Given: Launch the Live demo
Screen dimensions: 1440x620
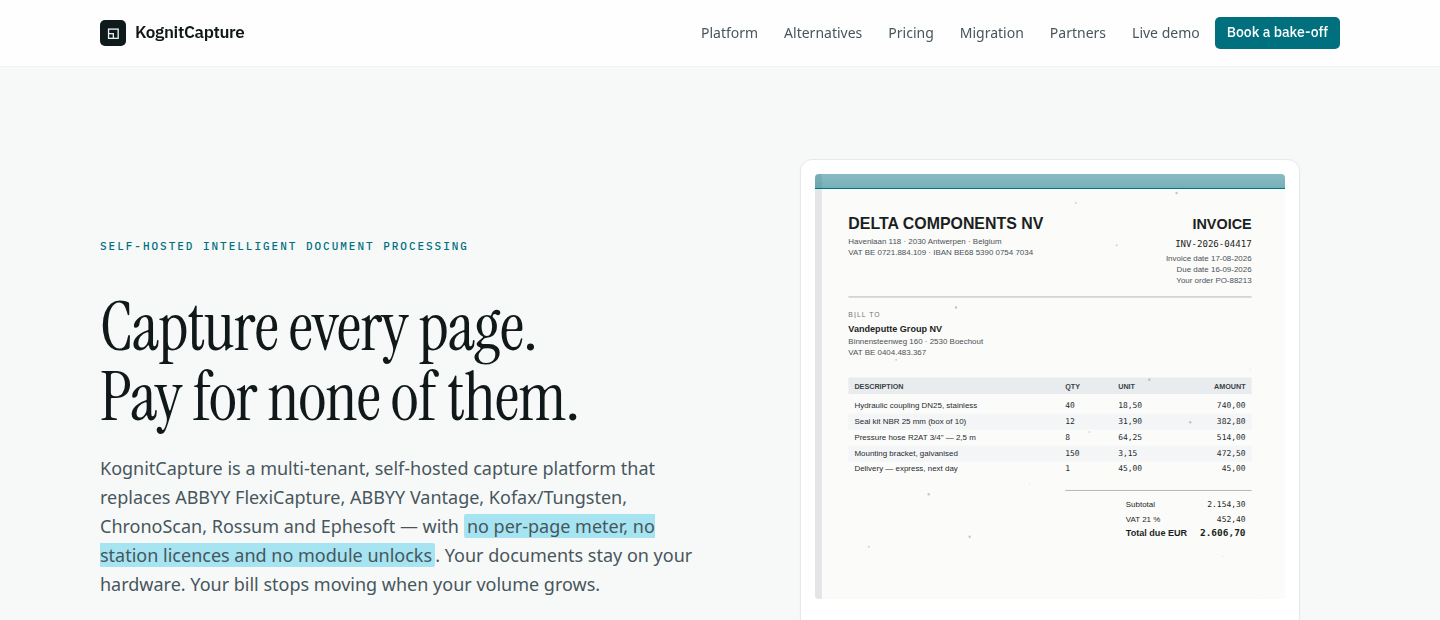Looking at the screenshot, I should pos(1166,33).
